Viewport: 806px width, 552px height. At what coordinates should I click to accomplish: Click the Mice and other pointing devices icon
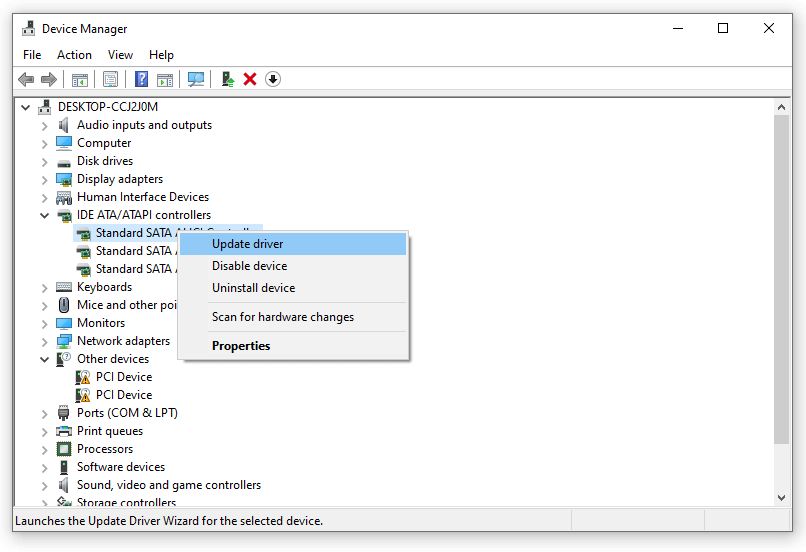tap(64, 305)
